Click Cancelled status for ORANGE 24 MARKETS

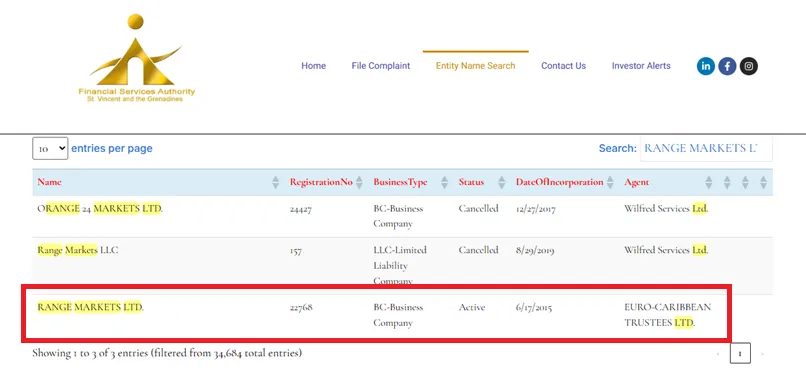(479, 209)
